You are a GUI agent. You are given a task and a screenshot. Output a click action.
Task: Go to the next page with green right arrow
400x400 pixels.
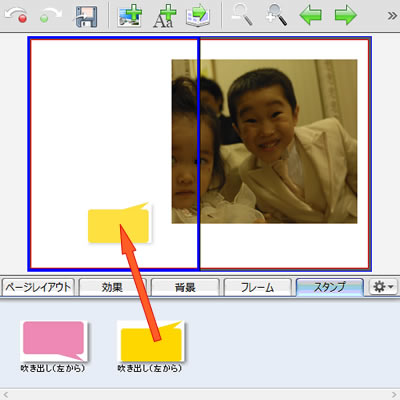pos(346,15)
